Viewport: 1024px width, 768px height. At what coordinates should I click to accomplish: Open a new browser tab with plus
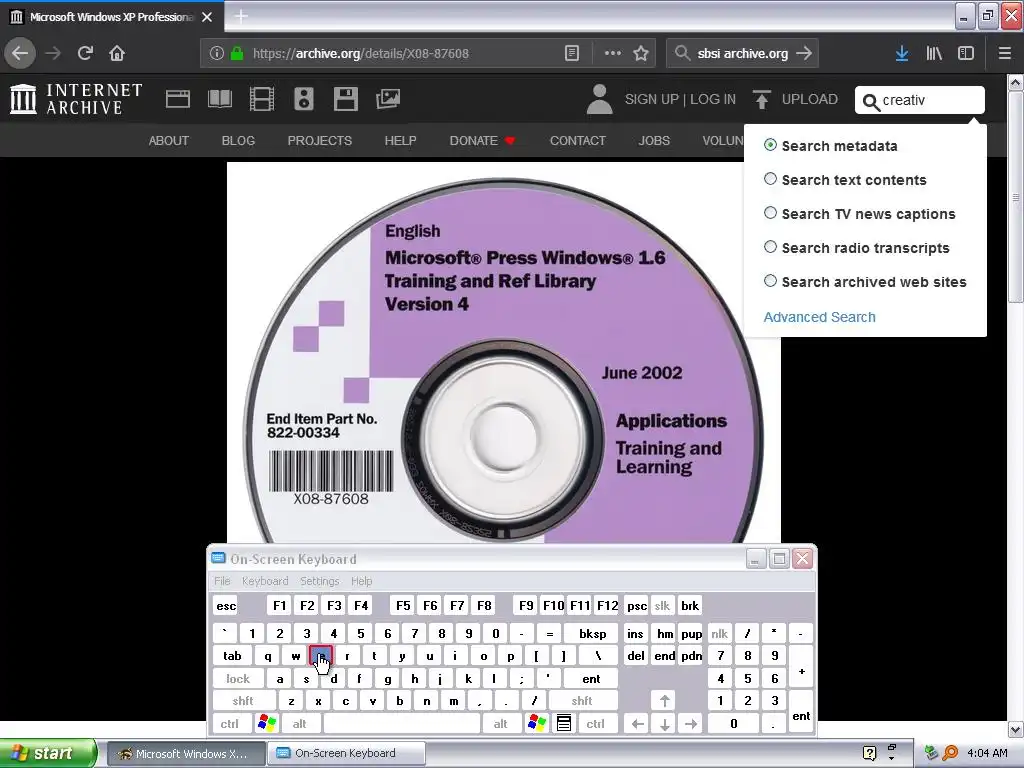tap(241, 17)
